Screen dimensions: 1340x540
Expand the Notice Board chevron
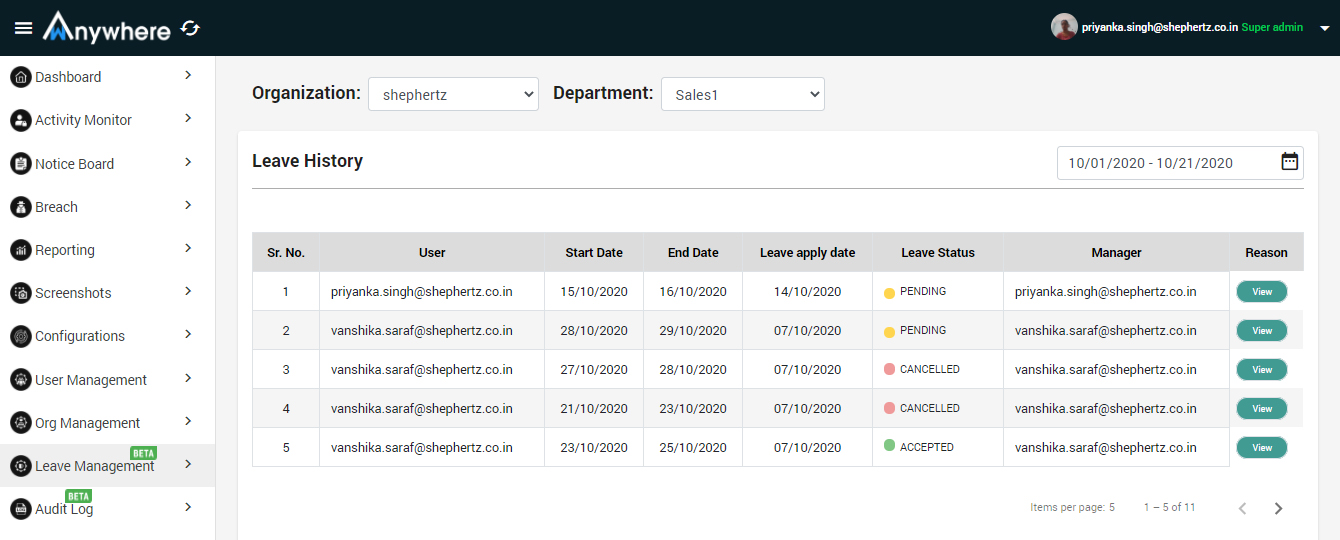(x=188, y=162)
